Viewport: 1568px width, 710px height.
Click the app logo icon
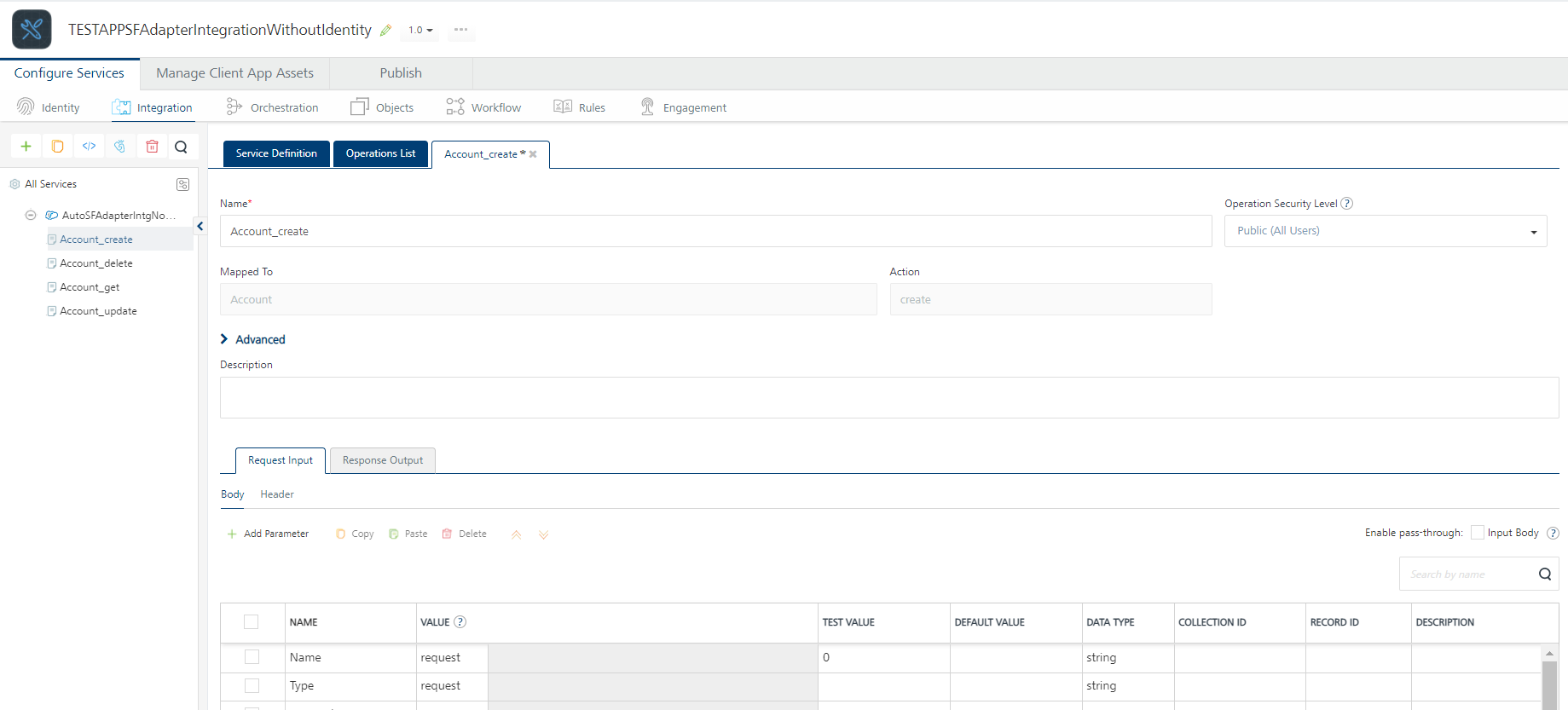(x=32, y=30)
